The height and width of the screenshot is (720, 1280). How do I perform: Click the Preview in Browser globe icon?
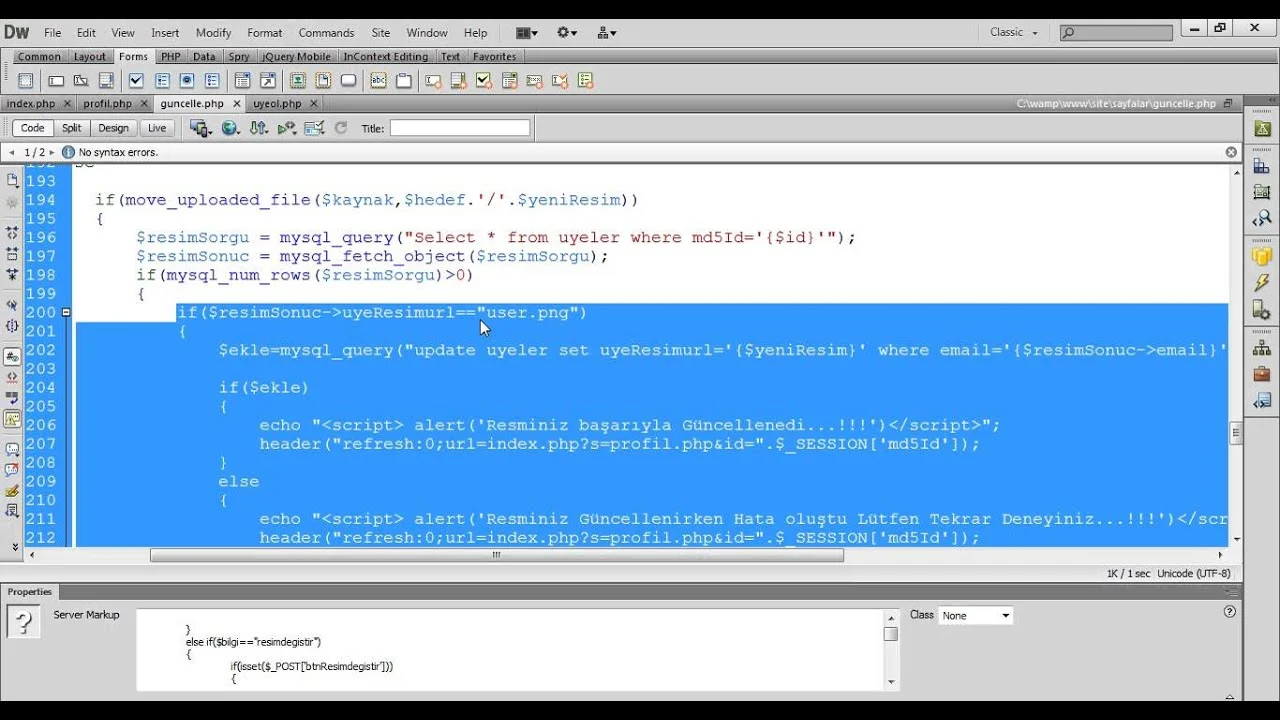(x=230, y=128)
